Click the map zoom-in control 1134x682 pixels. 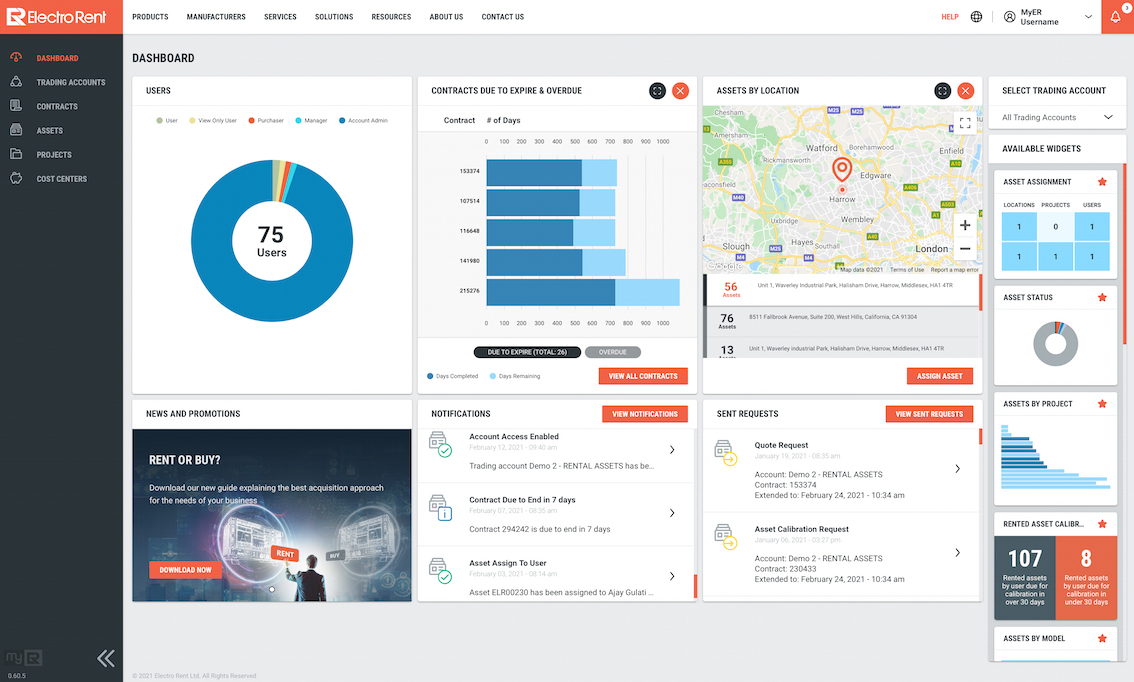(964, 225)
